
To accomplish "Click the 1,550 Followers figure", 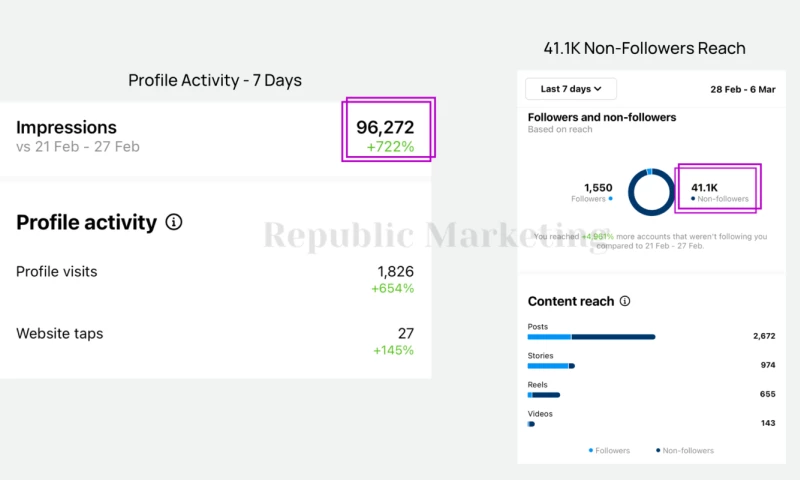I will [x=598, y=187].
